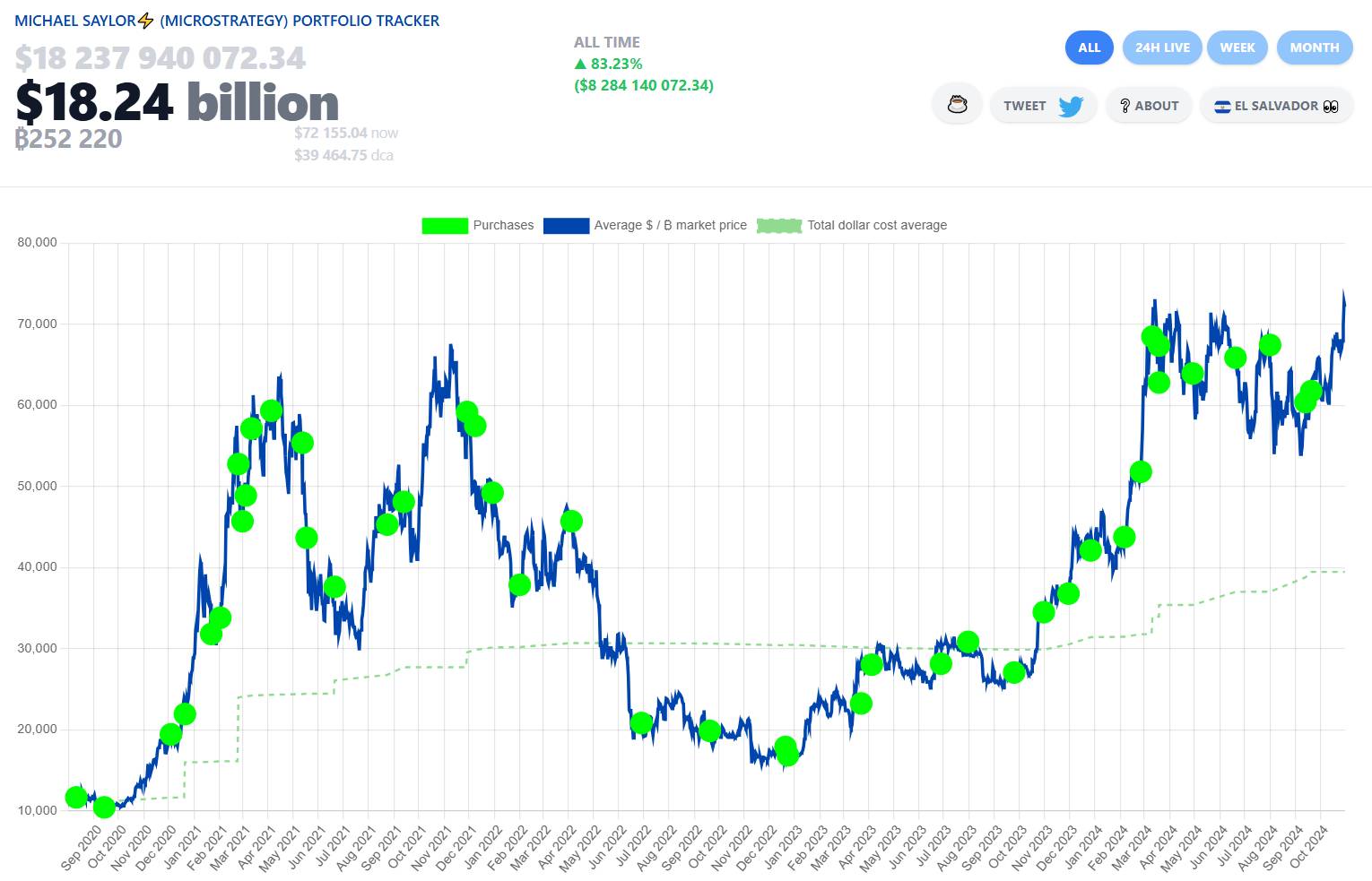Click the first purchase marker in Sep 2020

click(x=76, y=797)
